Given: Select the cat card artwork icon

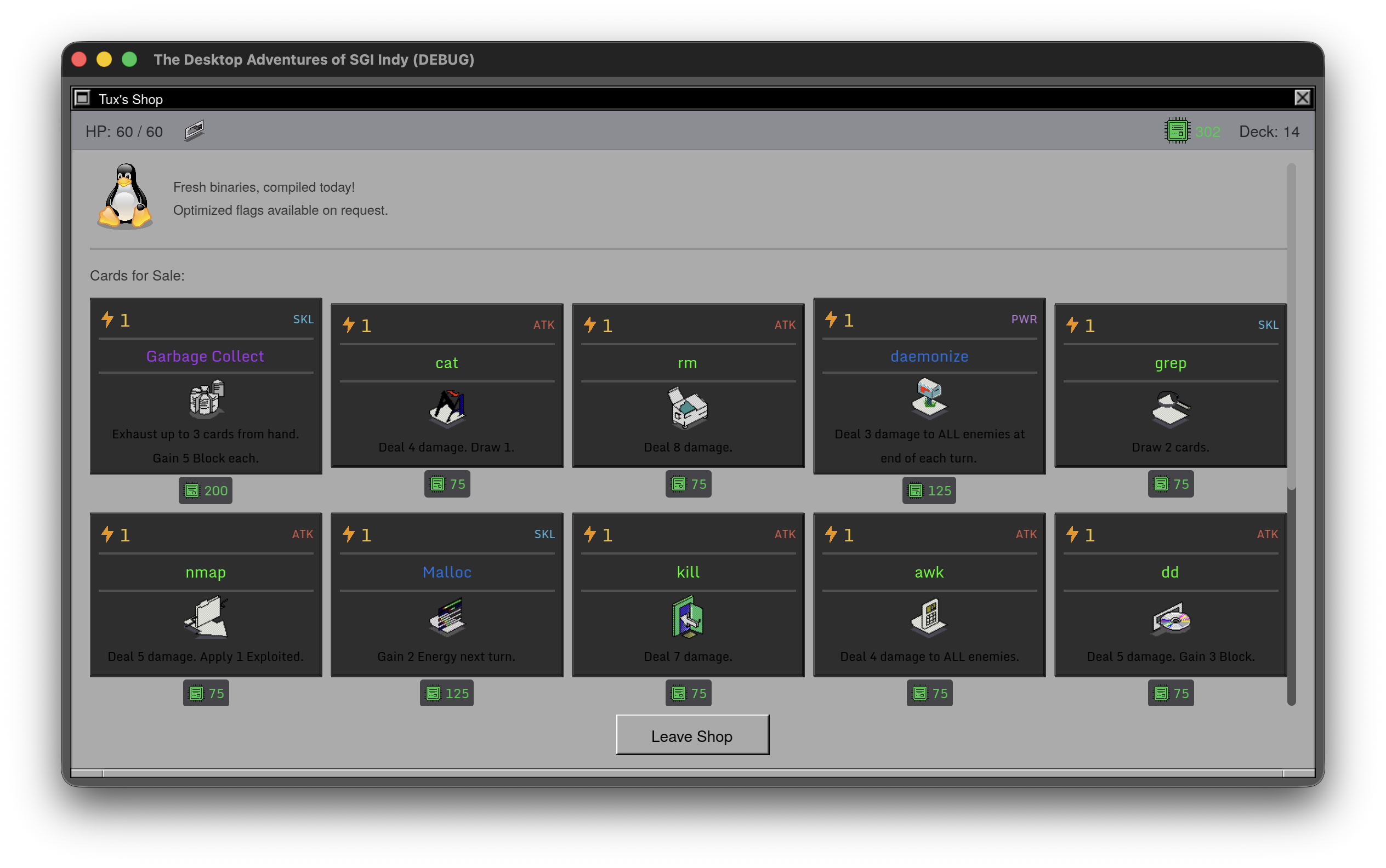Looking at the screenshot, I should pos(447,408).
